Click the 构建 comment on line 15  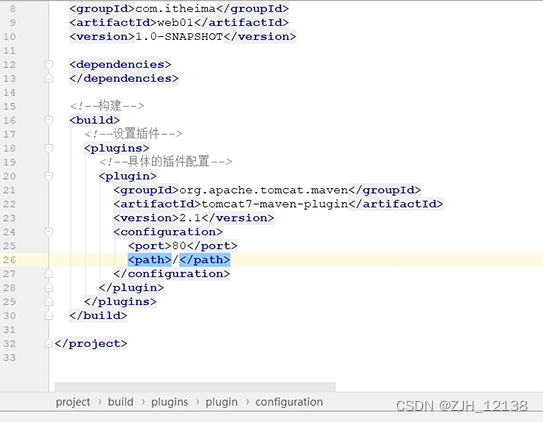pyautogui.click(x=107, y=106)
